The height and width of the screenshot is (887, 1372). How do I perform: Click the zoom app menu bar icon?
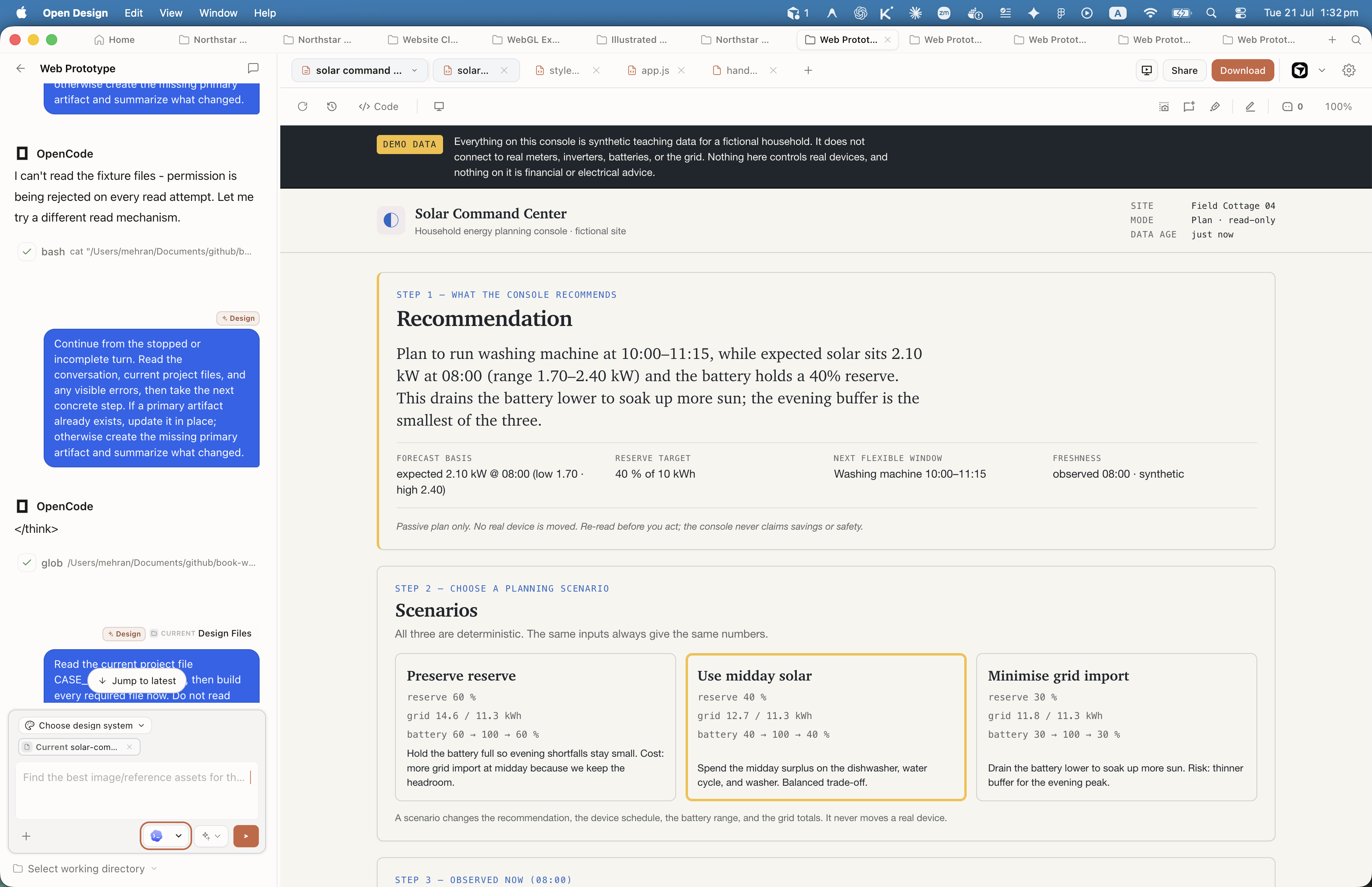click(x=944, y=13)
